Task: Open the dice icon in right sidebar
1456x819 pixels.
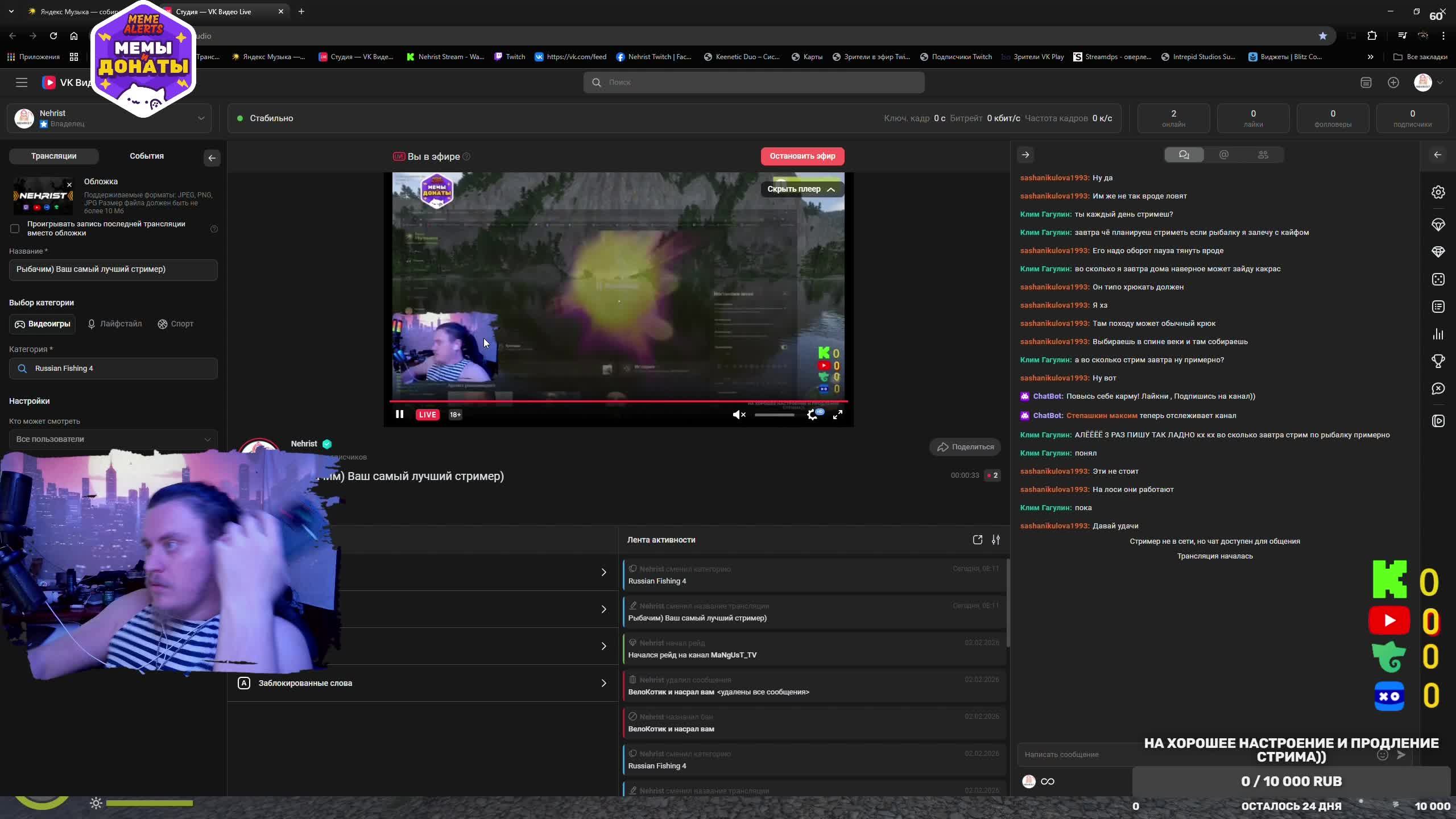Action: [x=1438, y=279]
